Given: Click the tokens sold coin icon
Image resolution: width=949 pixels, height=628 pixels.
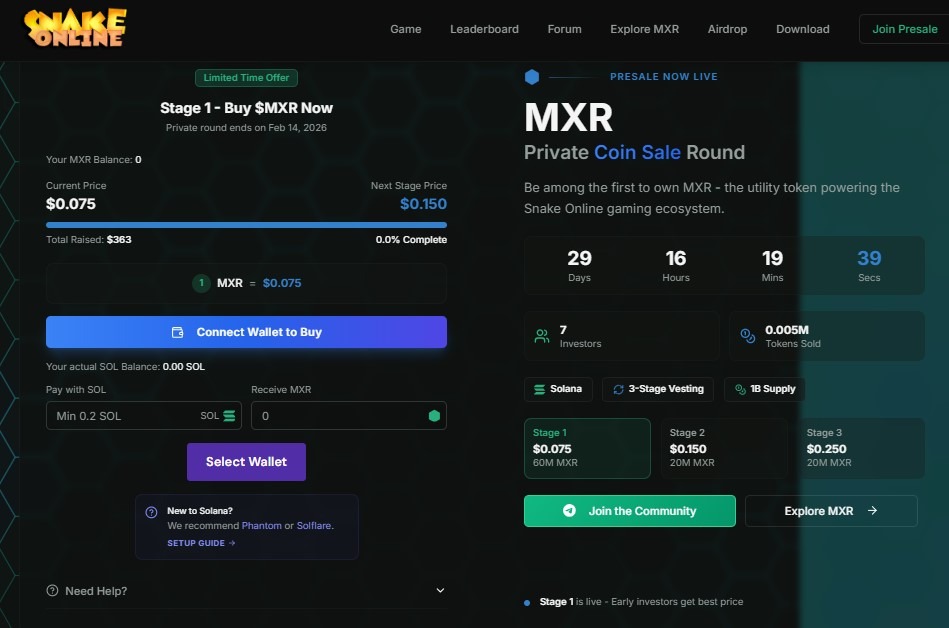Looking at the screenshot, I should click(x=747, y=336).
